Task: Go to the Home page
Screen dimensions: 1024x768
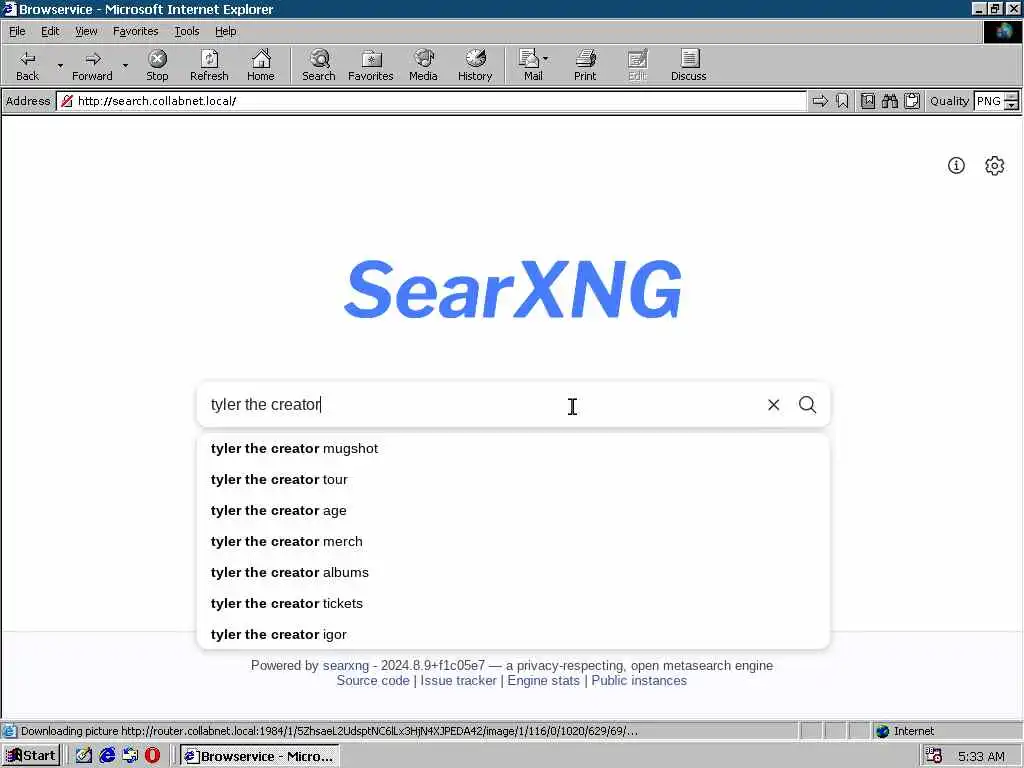Action: tap(261, 65)
